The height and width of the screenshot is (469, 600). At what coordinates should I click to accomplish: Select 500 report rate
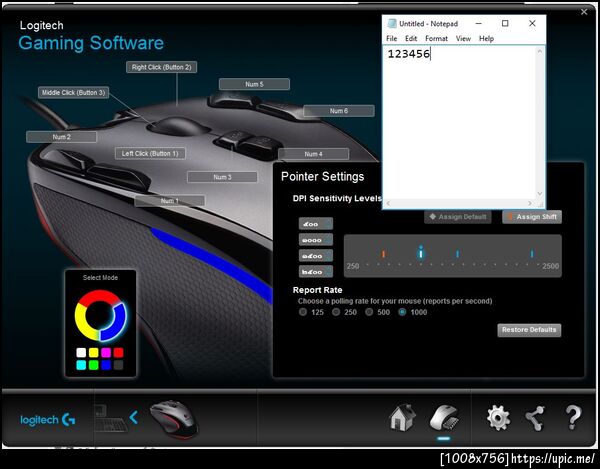coord(369,312)
